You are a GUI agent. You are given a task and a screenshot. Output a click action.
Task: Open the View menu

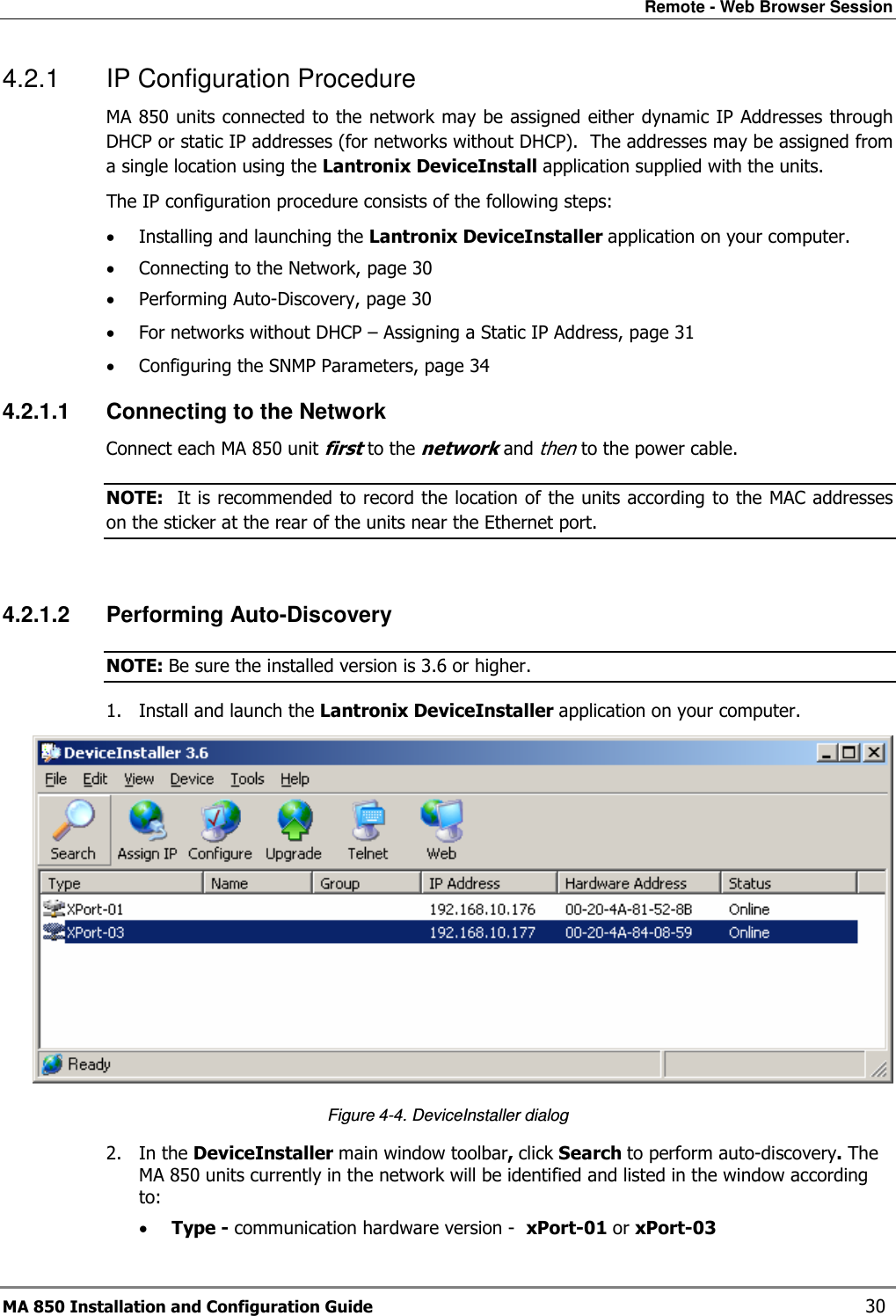[139, 779]
